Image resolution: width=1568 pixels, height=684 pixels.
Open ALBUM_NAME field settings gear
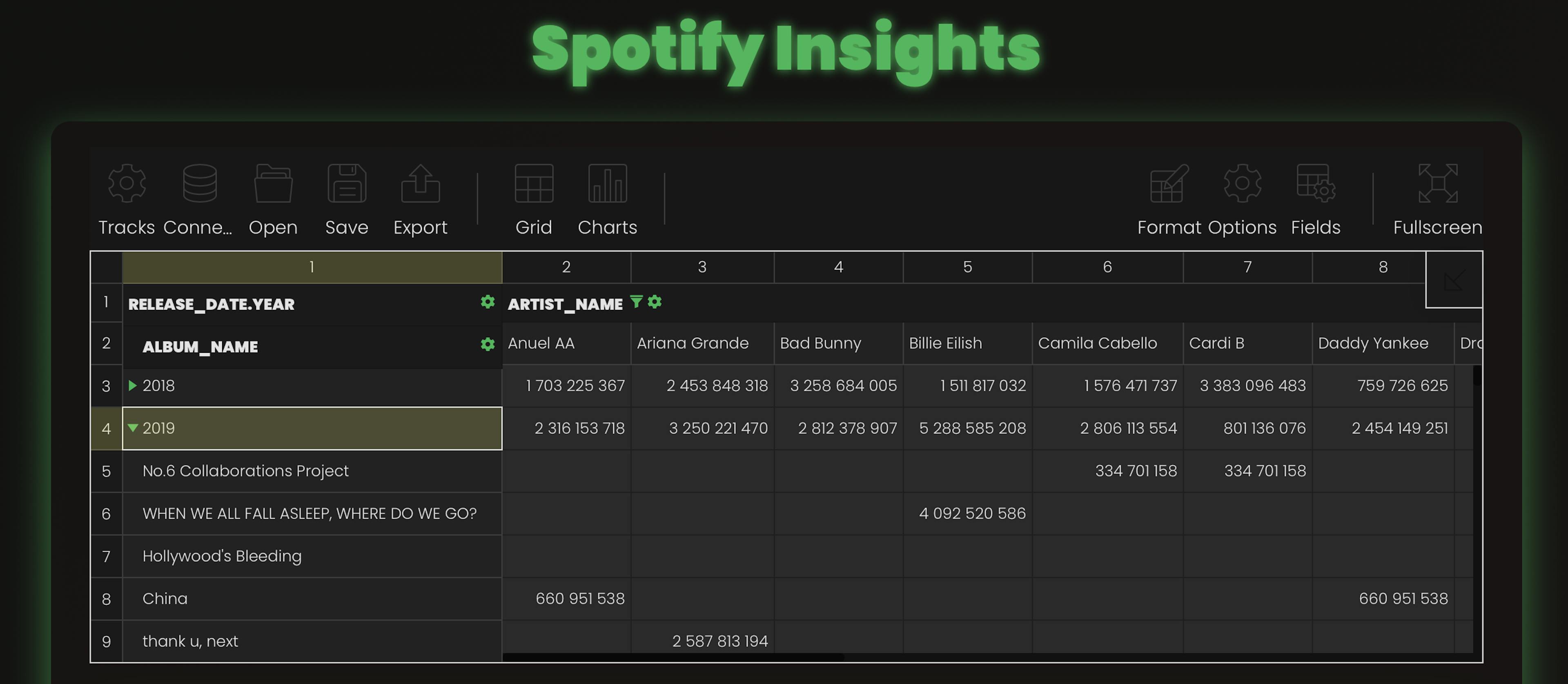tap(487, 344)
